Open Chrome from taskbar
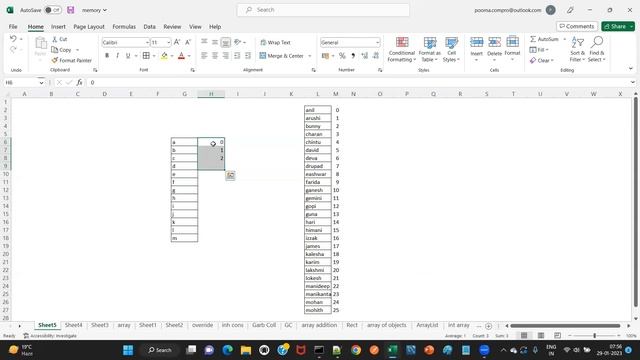This screenshot has width=640, height=360. [x=356, y=350]
